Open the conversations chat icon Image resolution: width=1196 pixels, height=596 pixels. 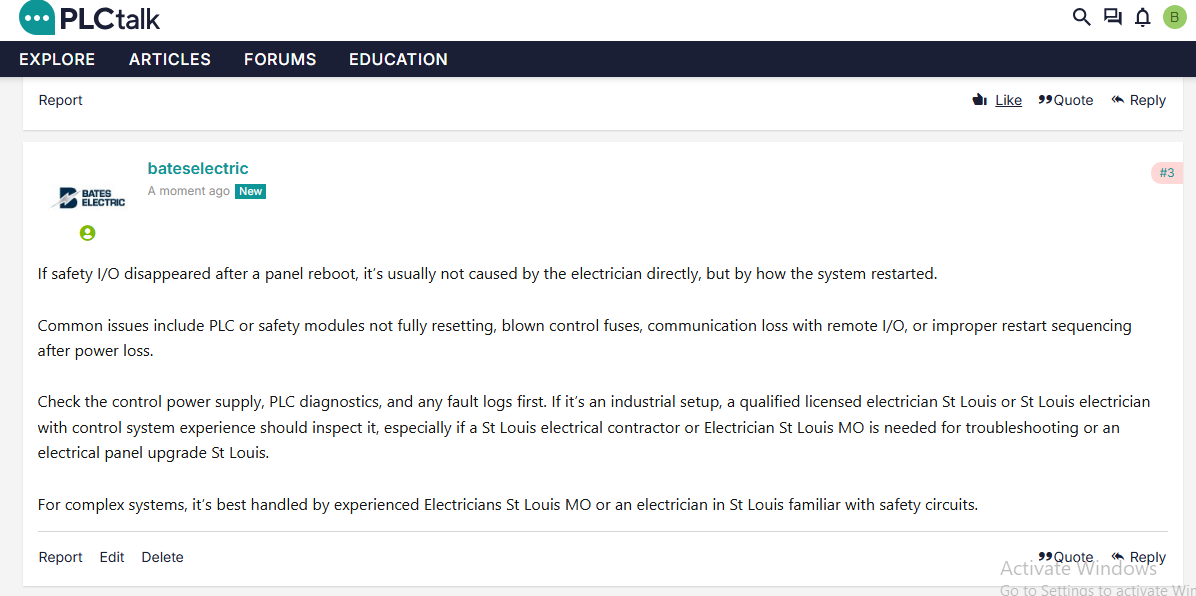click(x=1113, y=18)
